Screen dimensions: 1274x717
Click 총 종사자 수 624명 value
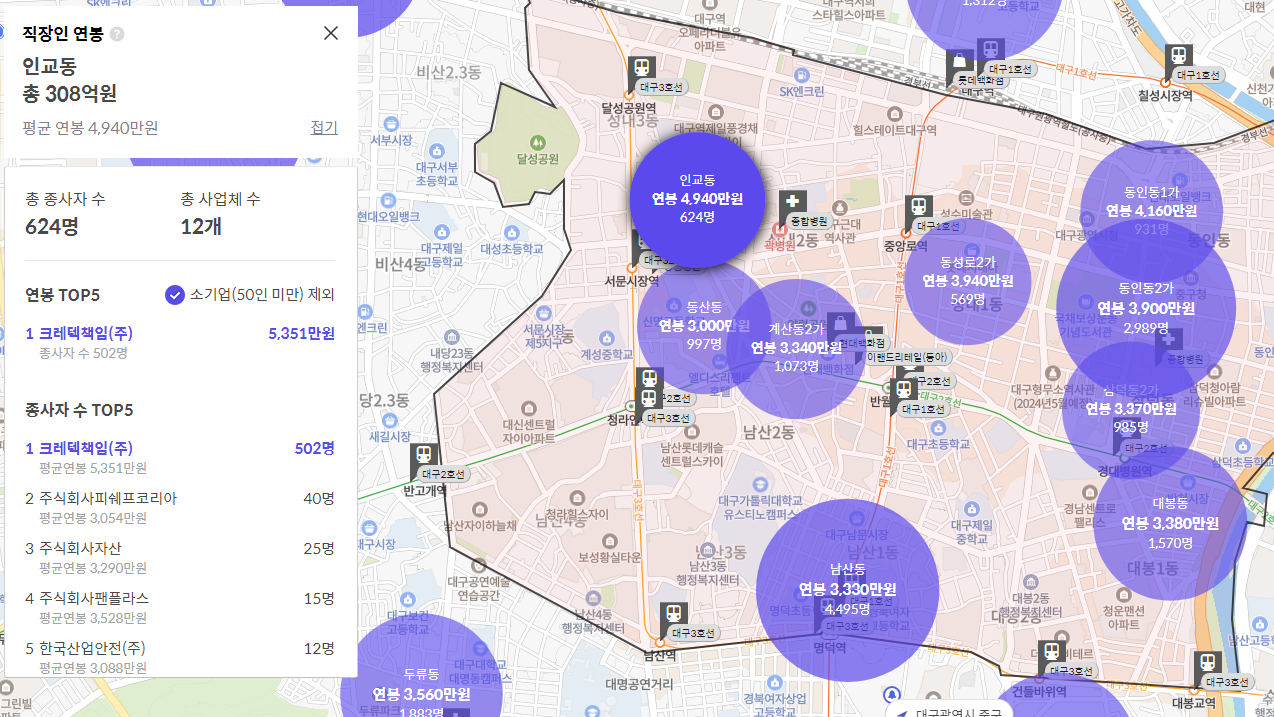[52, 226]
